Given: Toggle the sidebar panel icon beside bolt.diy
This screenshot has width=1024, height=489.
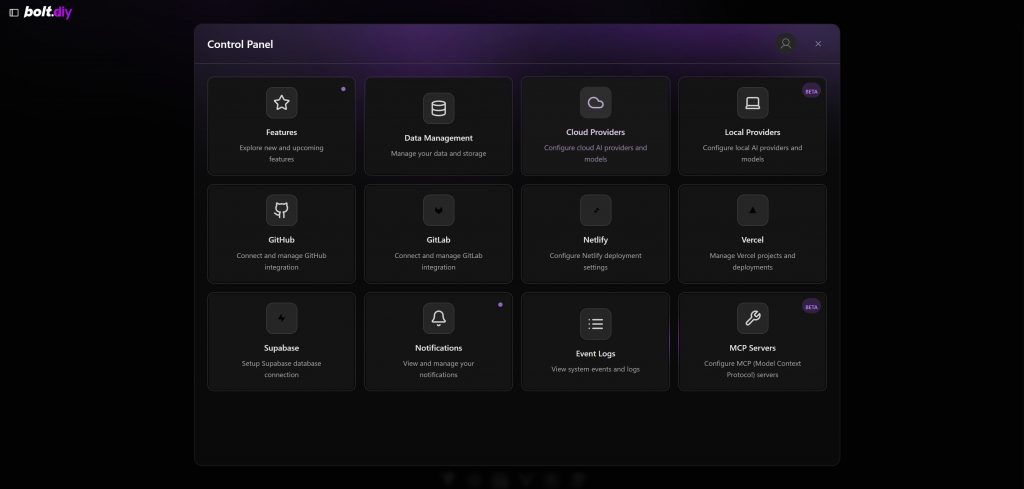Looking at the screenshot, I should coord(14,13).
